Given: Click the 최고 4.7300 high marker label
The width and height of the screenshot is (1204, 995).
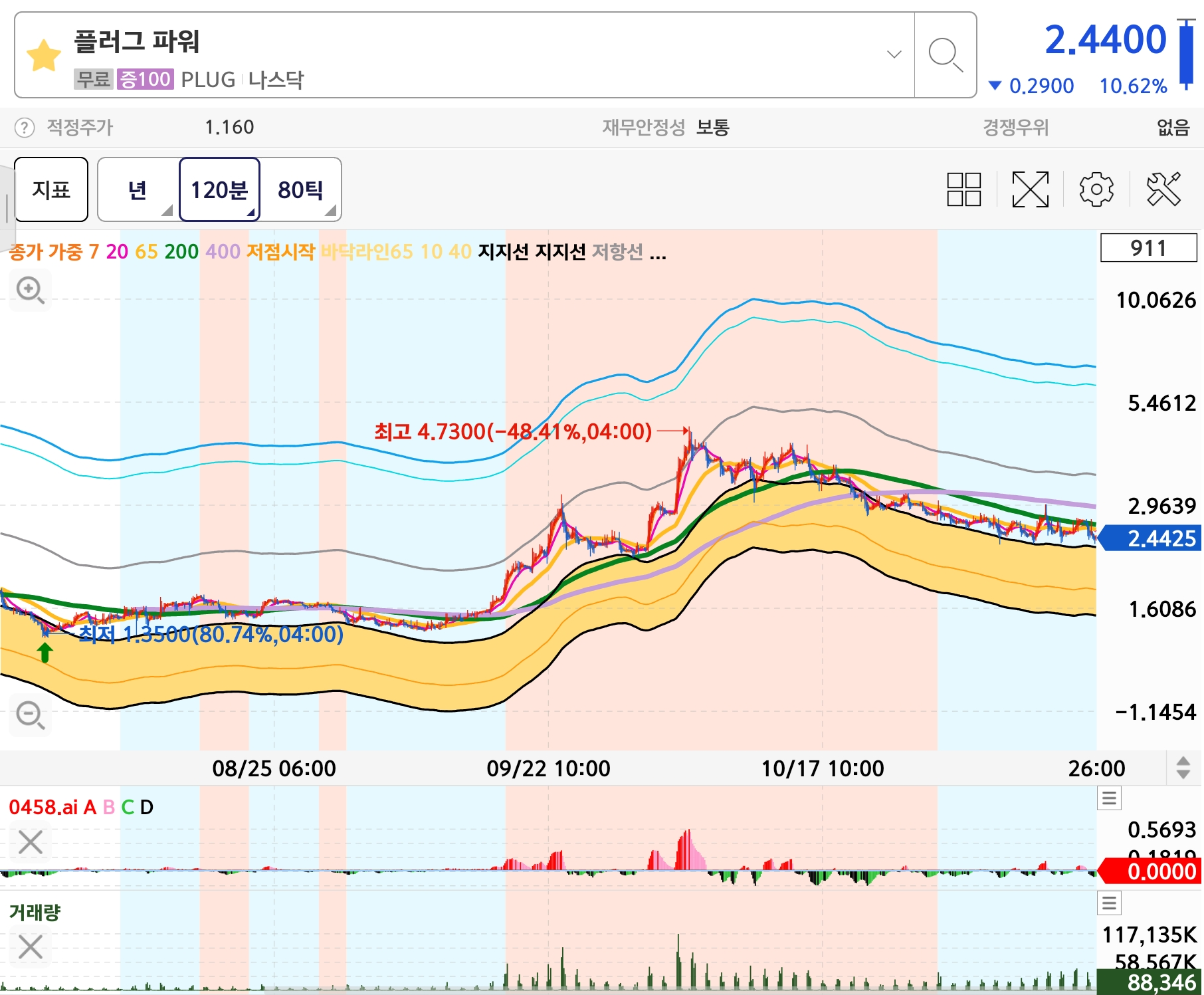Looking at the screenshot, I should (513, 431).
